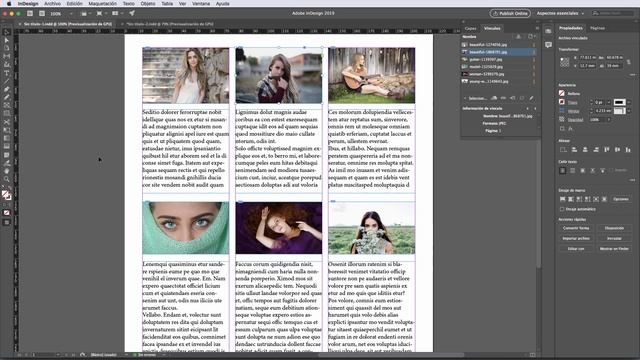Select guitar jpg in links list

(498, 60)
